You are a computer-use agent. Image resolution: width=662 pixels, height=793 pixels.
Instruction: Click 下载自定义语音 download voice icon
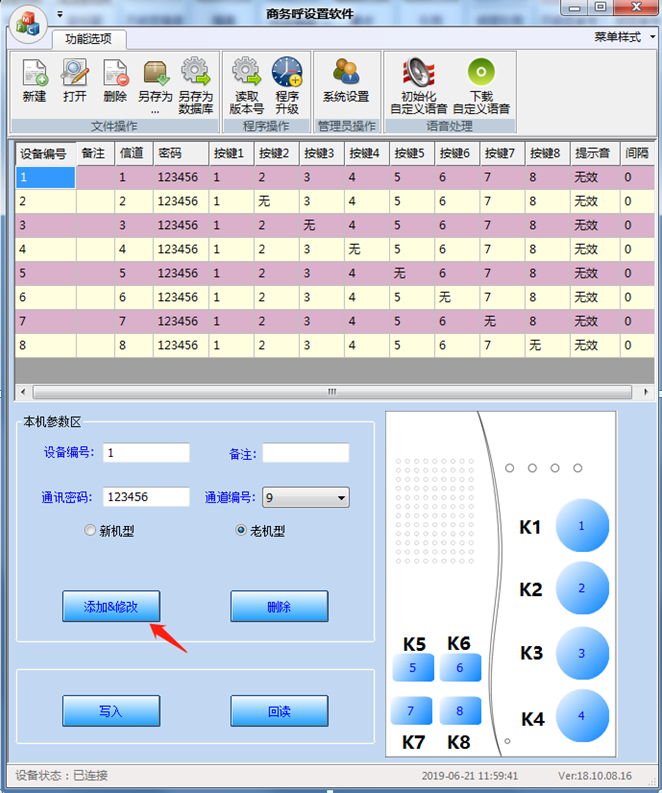pos(481,81)
